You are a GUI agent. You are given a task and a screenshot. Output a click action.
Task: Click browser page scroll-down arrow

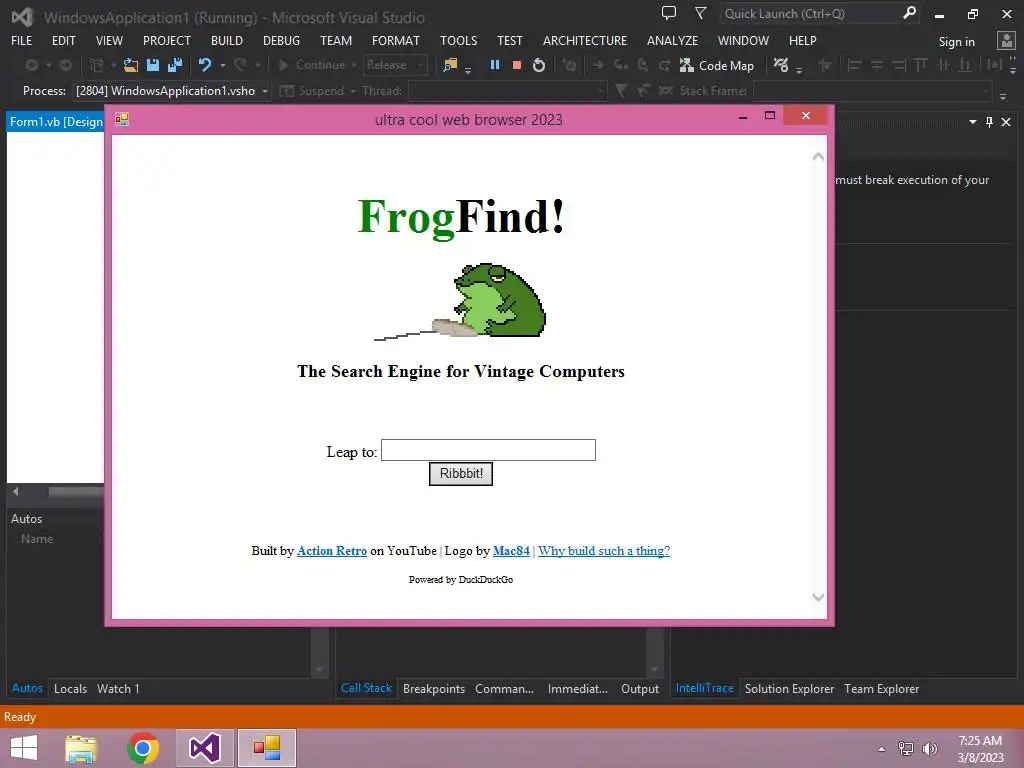pos(818,597)
